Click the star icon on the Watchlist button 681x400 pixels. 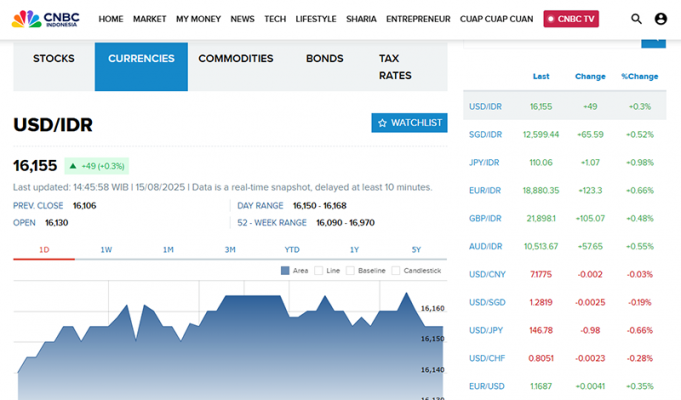(x=382, y=123)
